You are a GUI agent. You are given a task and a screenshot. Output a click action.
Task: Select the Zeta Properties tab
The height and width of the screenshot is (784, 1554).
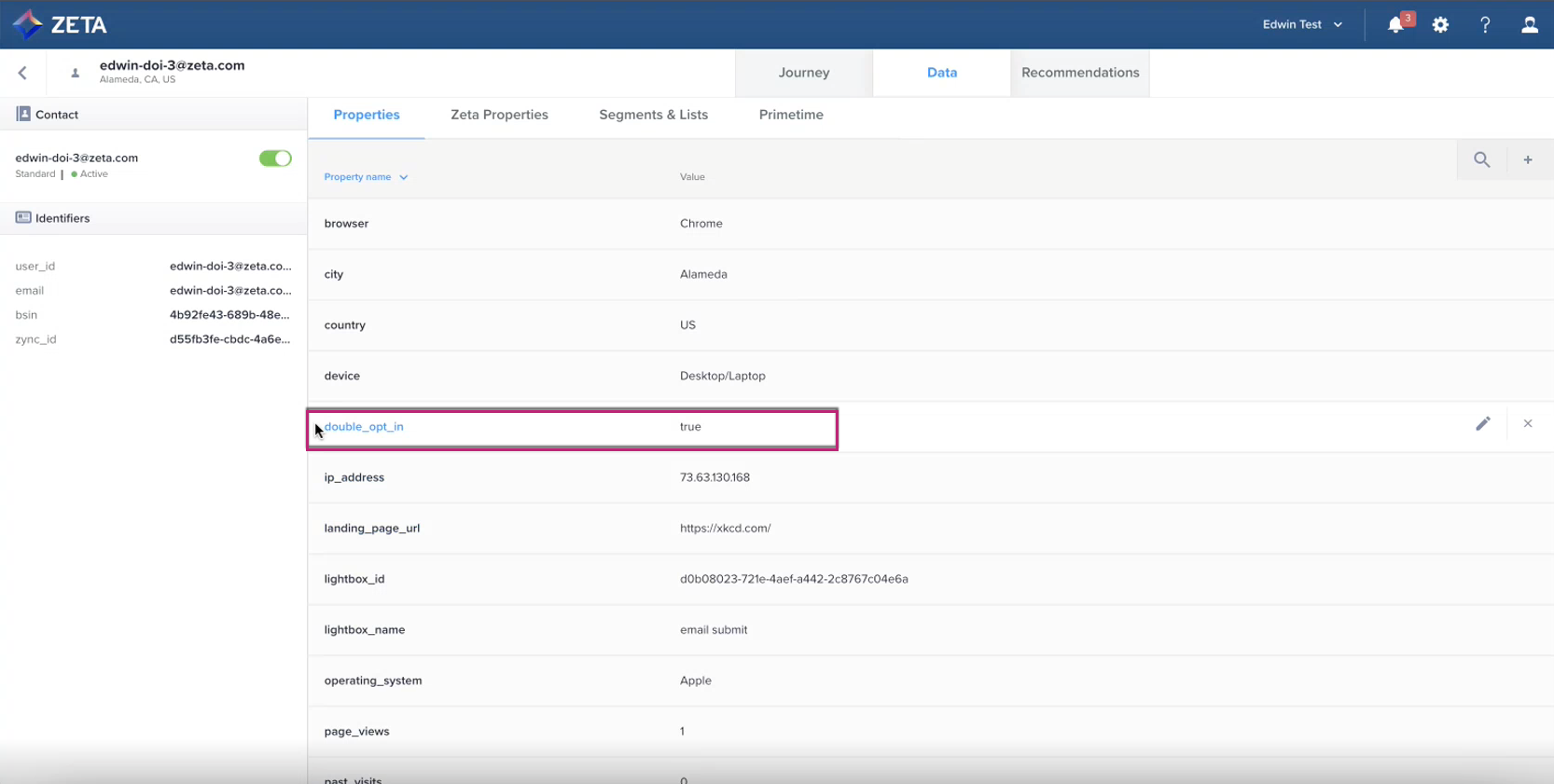[x=499, y=115]
